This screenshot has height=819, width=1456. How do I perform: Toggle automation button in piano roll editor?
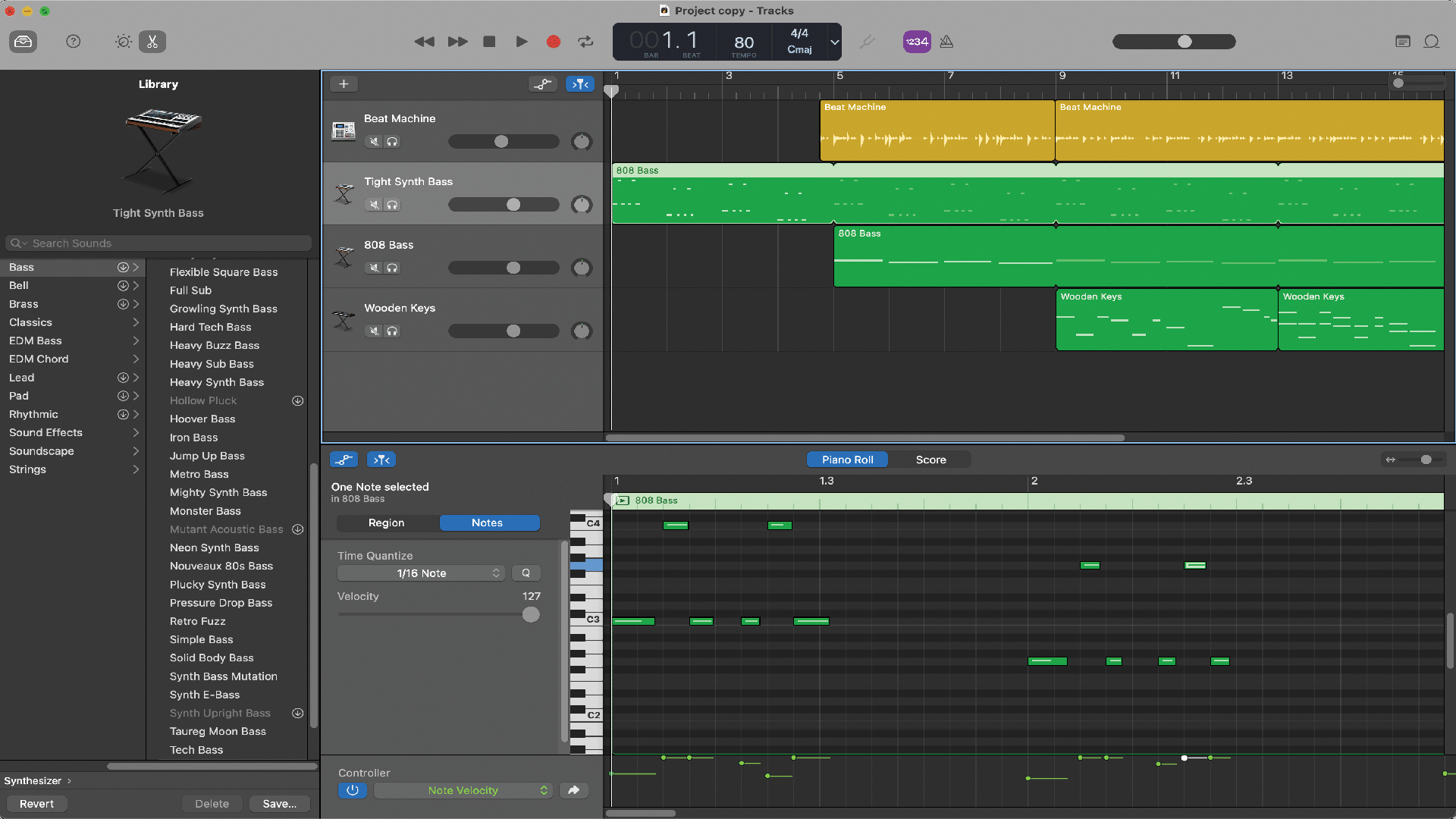pyautogui.click(x=344, y=460)
